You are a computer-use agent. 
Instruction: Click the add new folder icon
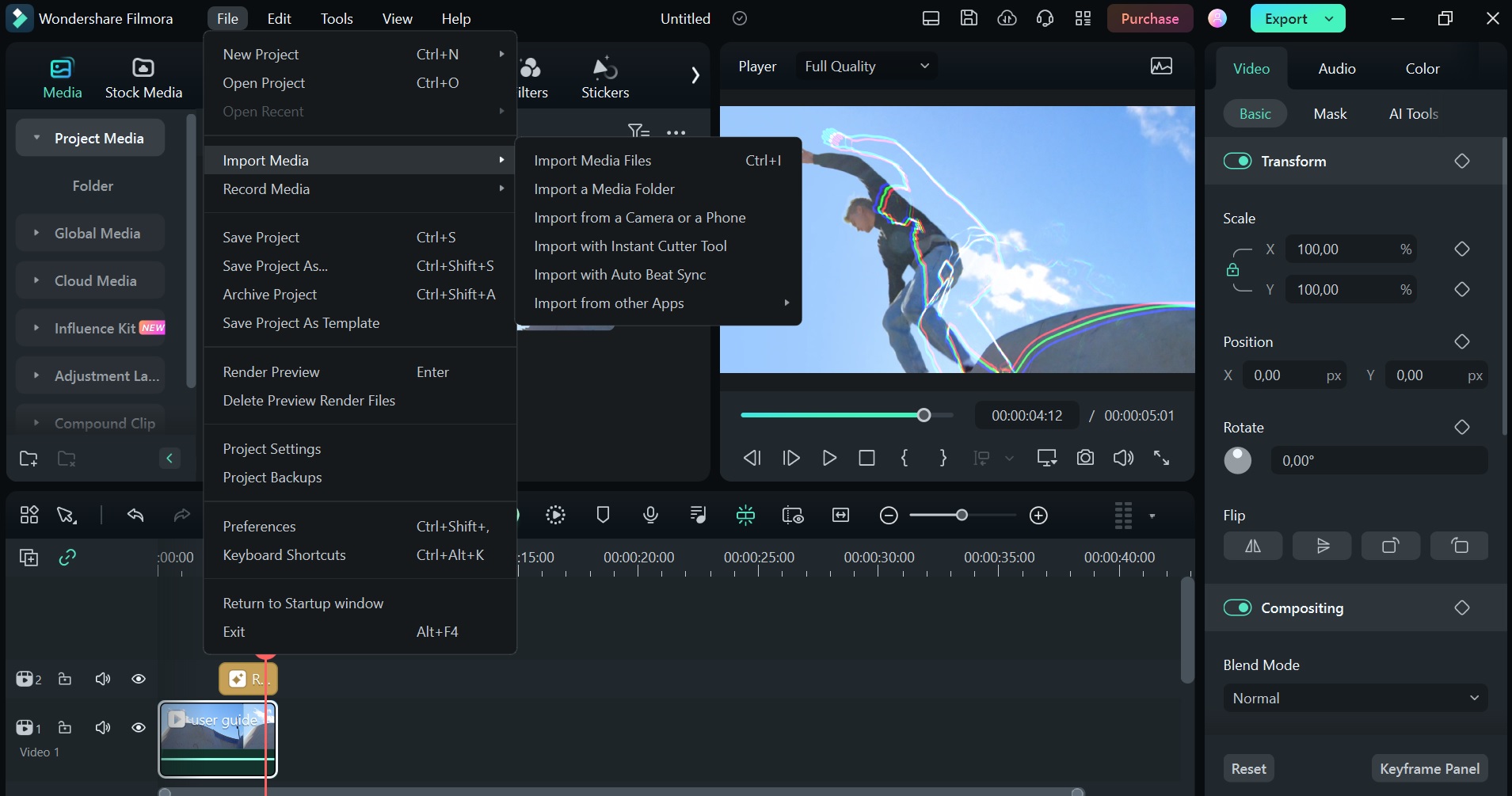(29, 459)
